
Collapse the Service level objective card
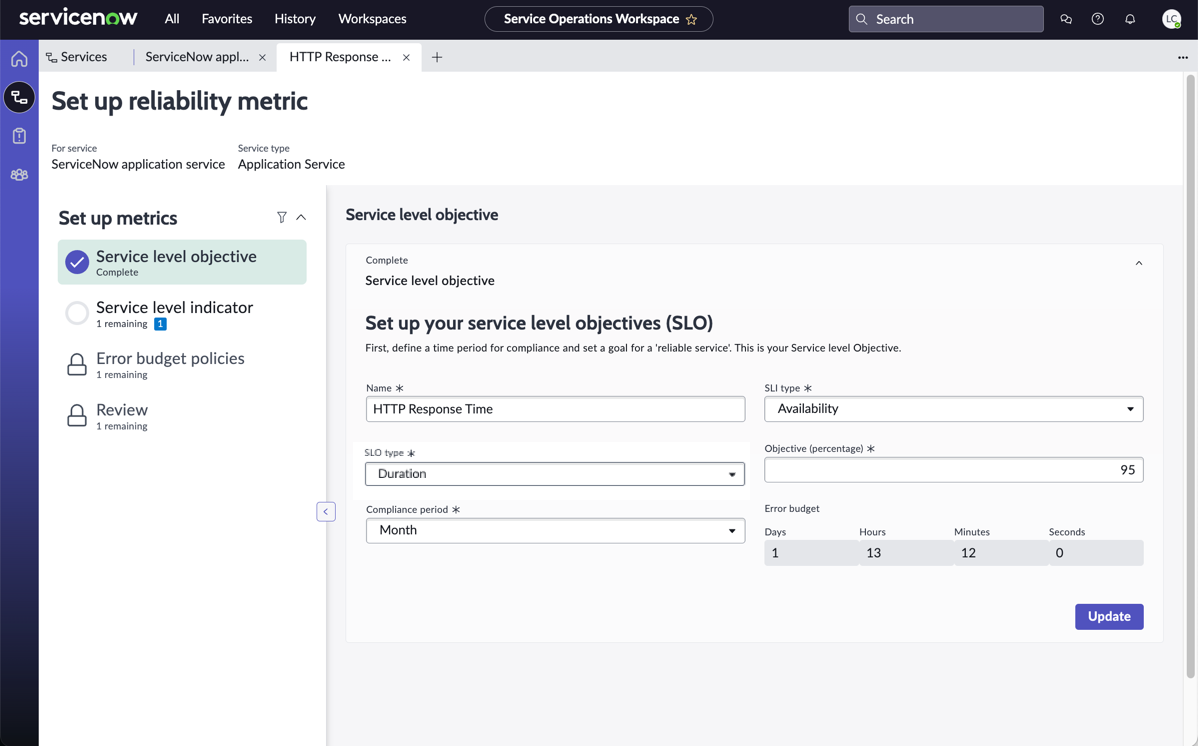point(1139,263)
